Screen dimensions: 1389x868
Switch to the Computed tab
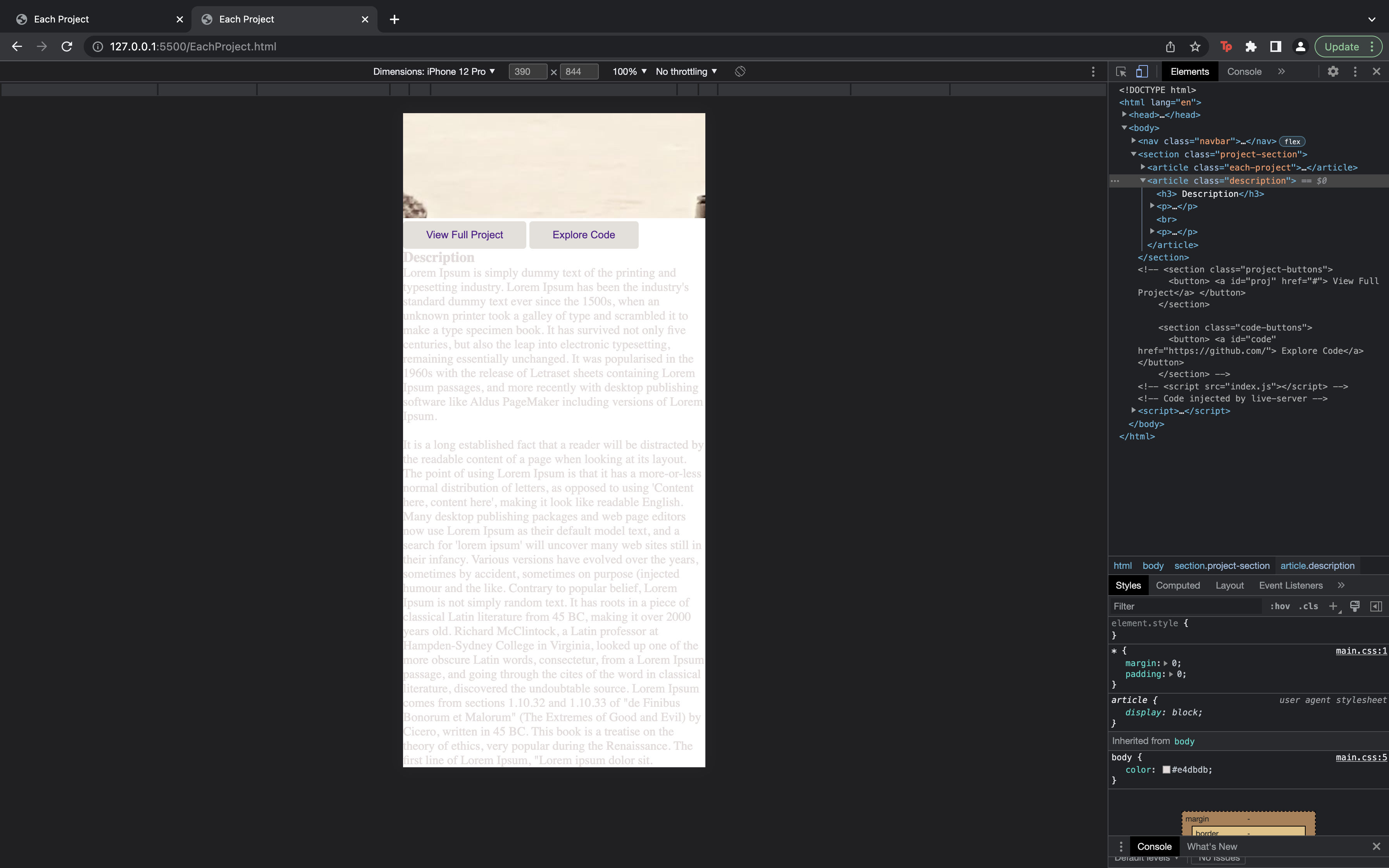click(1178, 585)
